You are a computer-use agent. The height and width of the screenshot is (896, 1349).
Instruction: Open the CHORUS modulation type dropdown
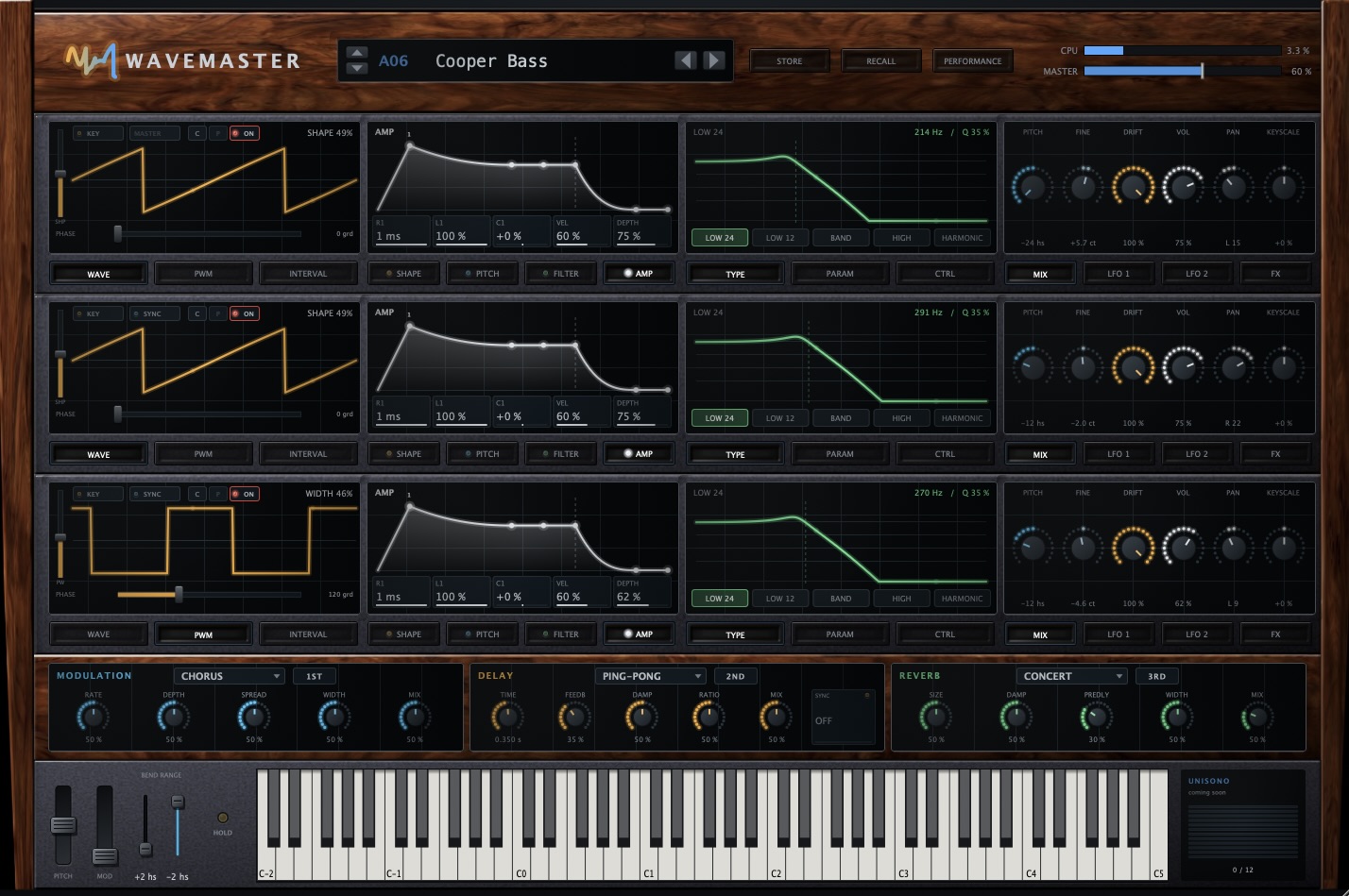229,676
